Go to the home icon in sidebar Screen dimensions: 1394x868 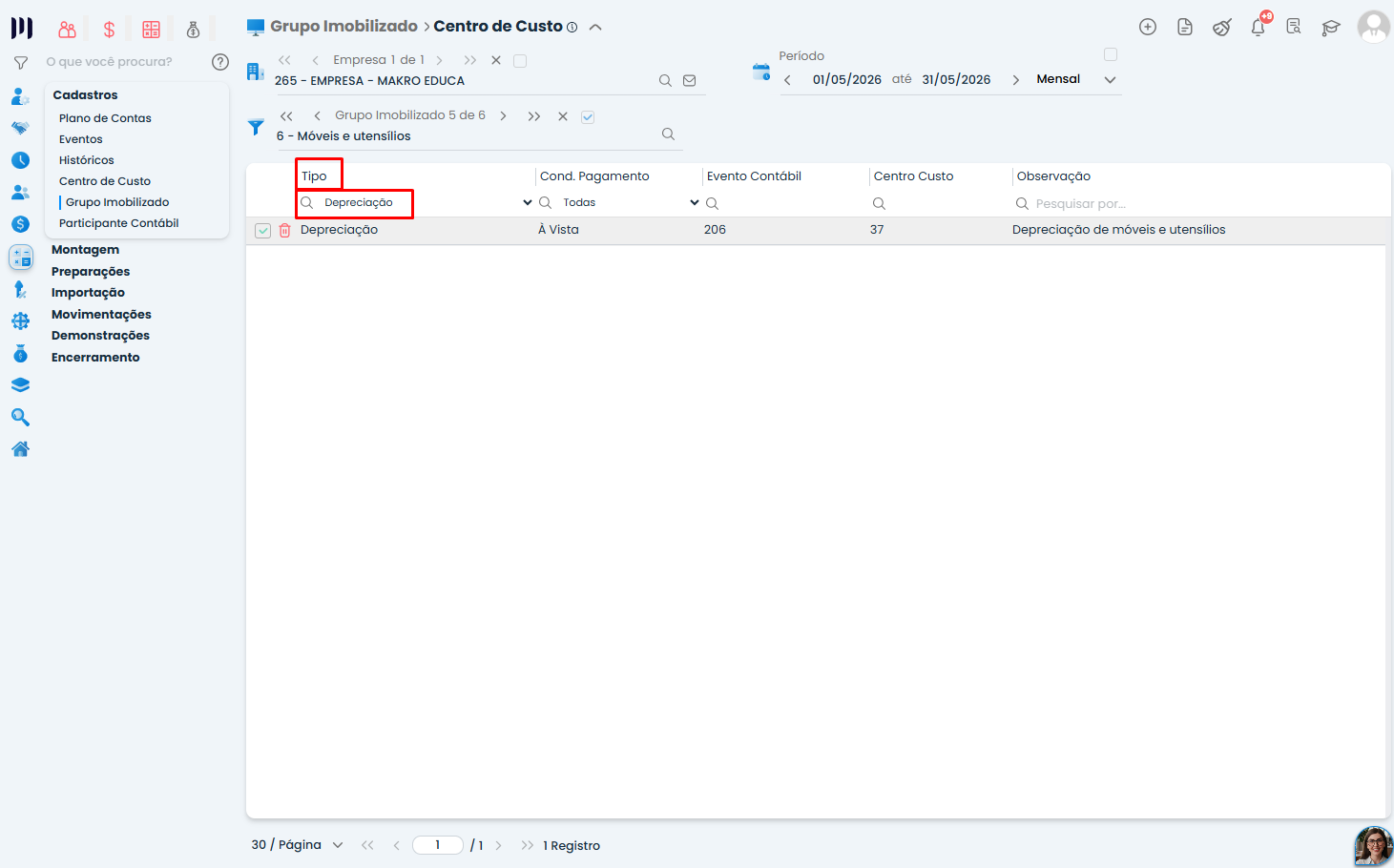coord(20,449)
